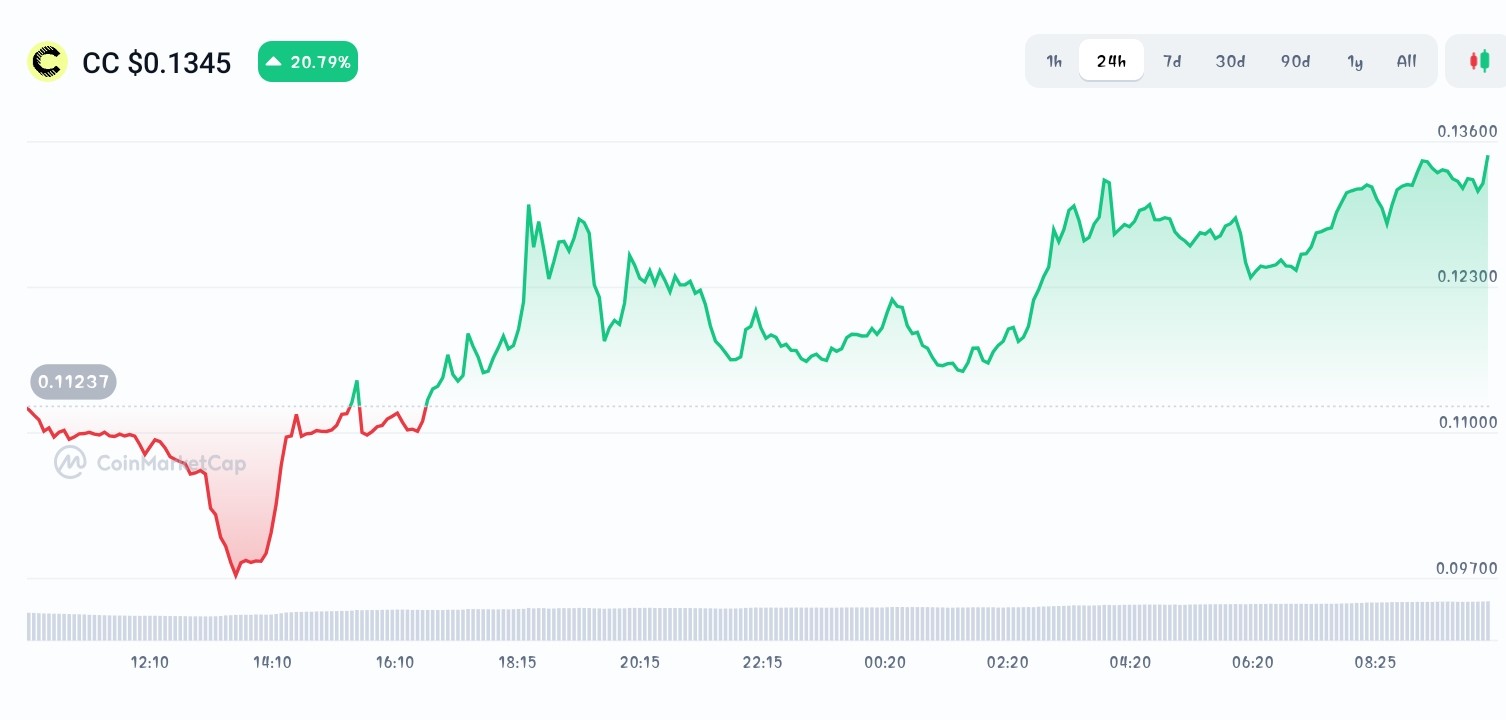Viewport: 1506px width, 720px height.
Task: Select the 30d time range tab
Action: tap(1231, 61)
